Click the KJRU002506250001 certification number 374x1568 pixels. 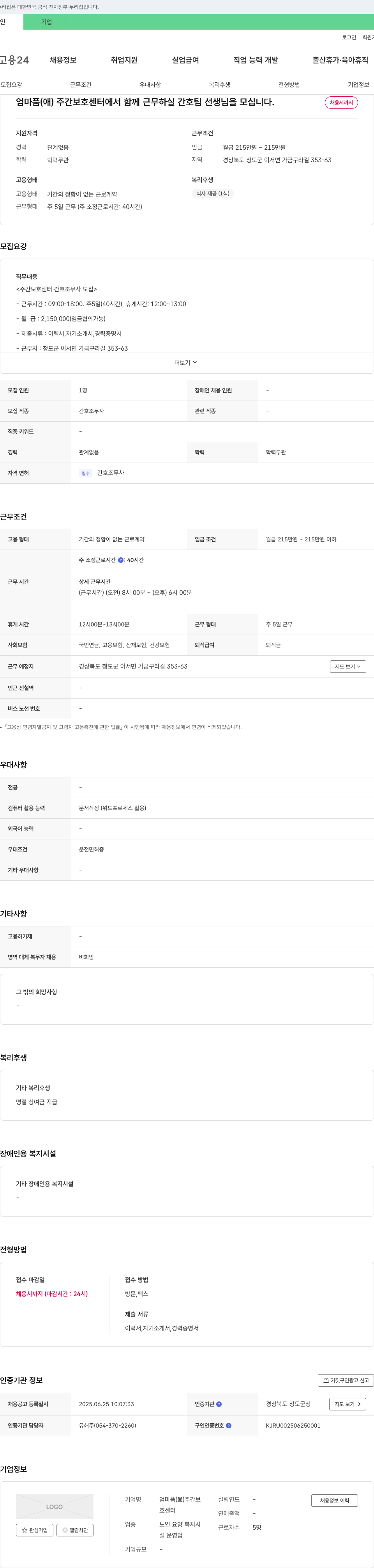(x=293, y=1426)
